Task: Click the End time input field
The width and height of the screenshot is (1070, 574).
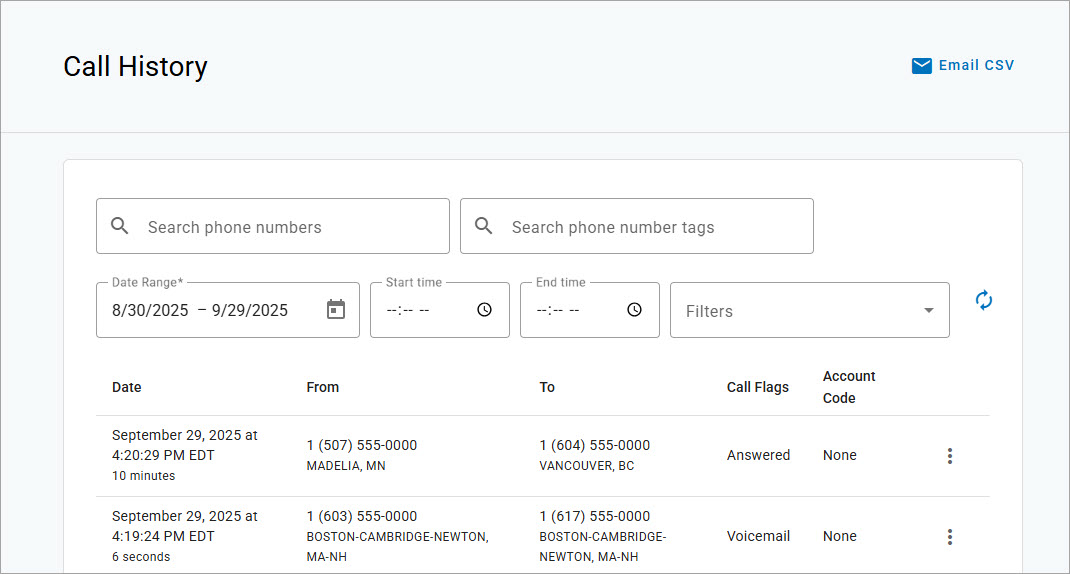Action: pos(570,311)
